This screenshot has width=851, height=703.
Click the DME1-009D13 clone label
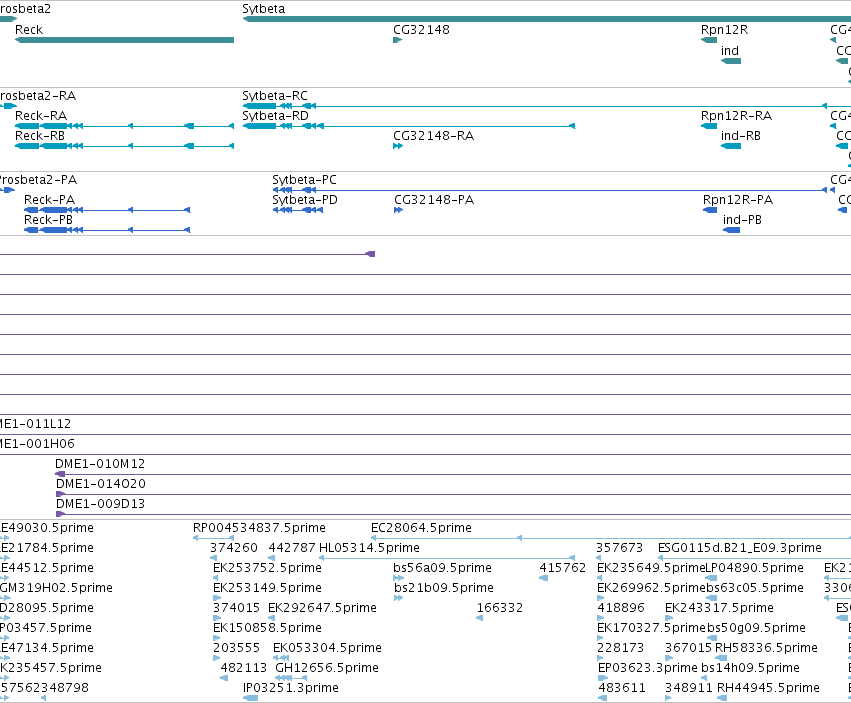click(x=100, y=504)
